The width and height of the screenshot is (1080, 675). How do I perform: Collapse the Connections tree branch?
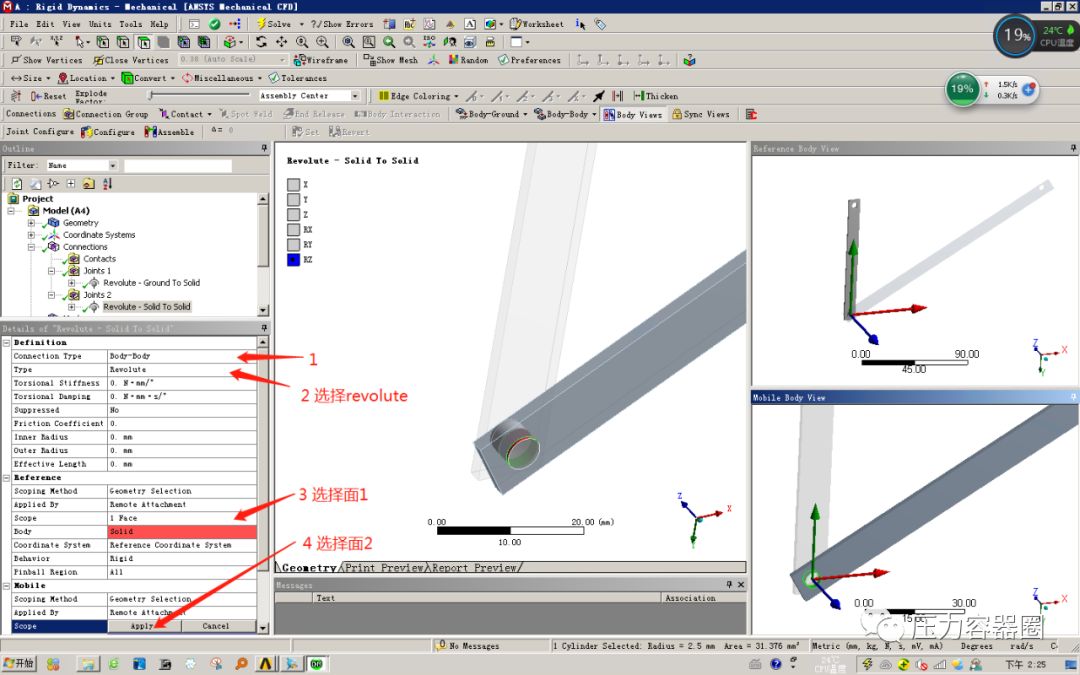33,246
